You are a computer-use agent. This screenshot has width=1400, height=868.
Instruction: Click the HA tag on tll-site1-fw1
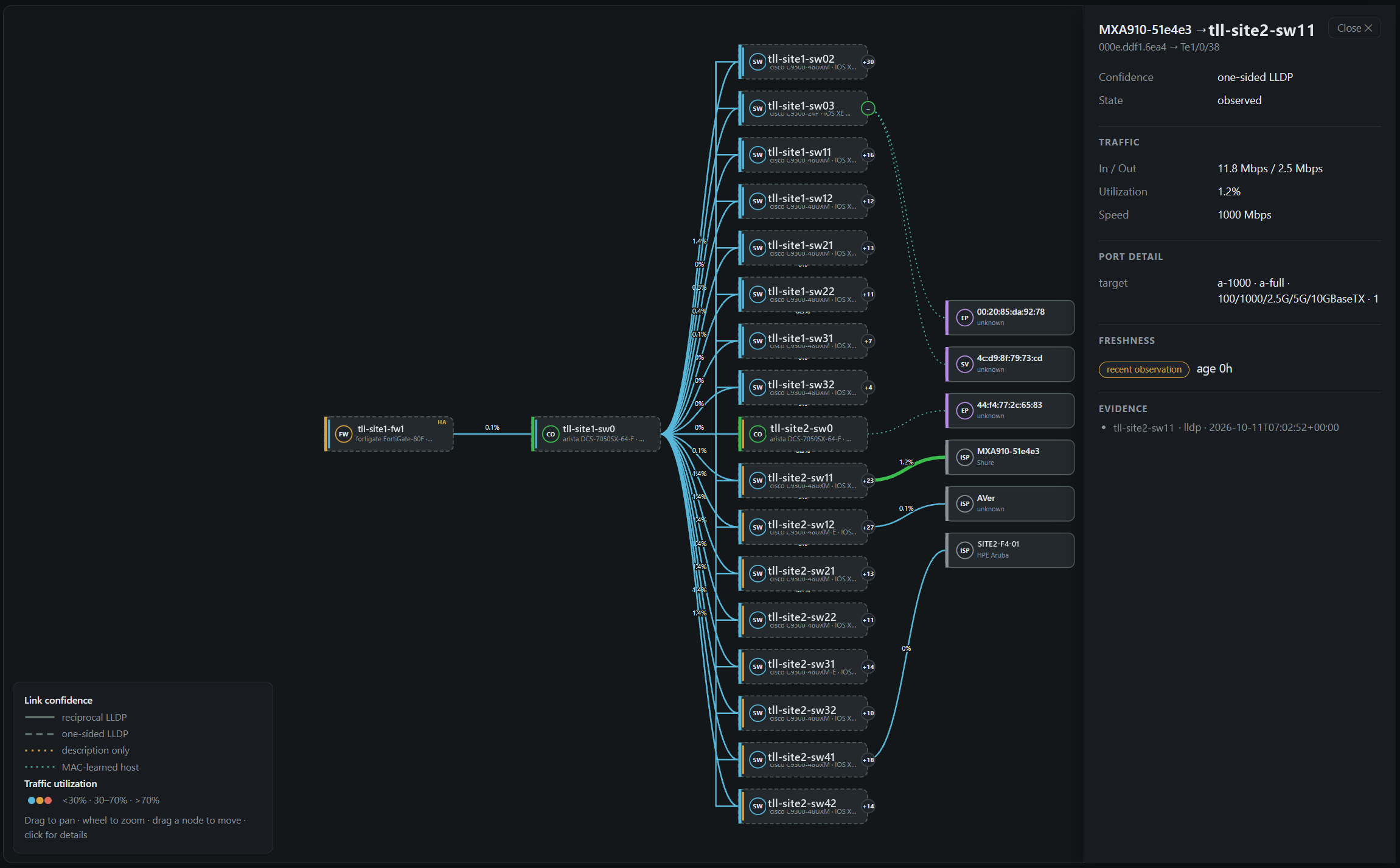click(x=442, y=422)
